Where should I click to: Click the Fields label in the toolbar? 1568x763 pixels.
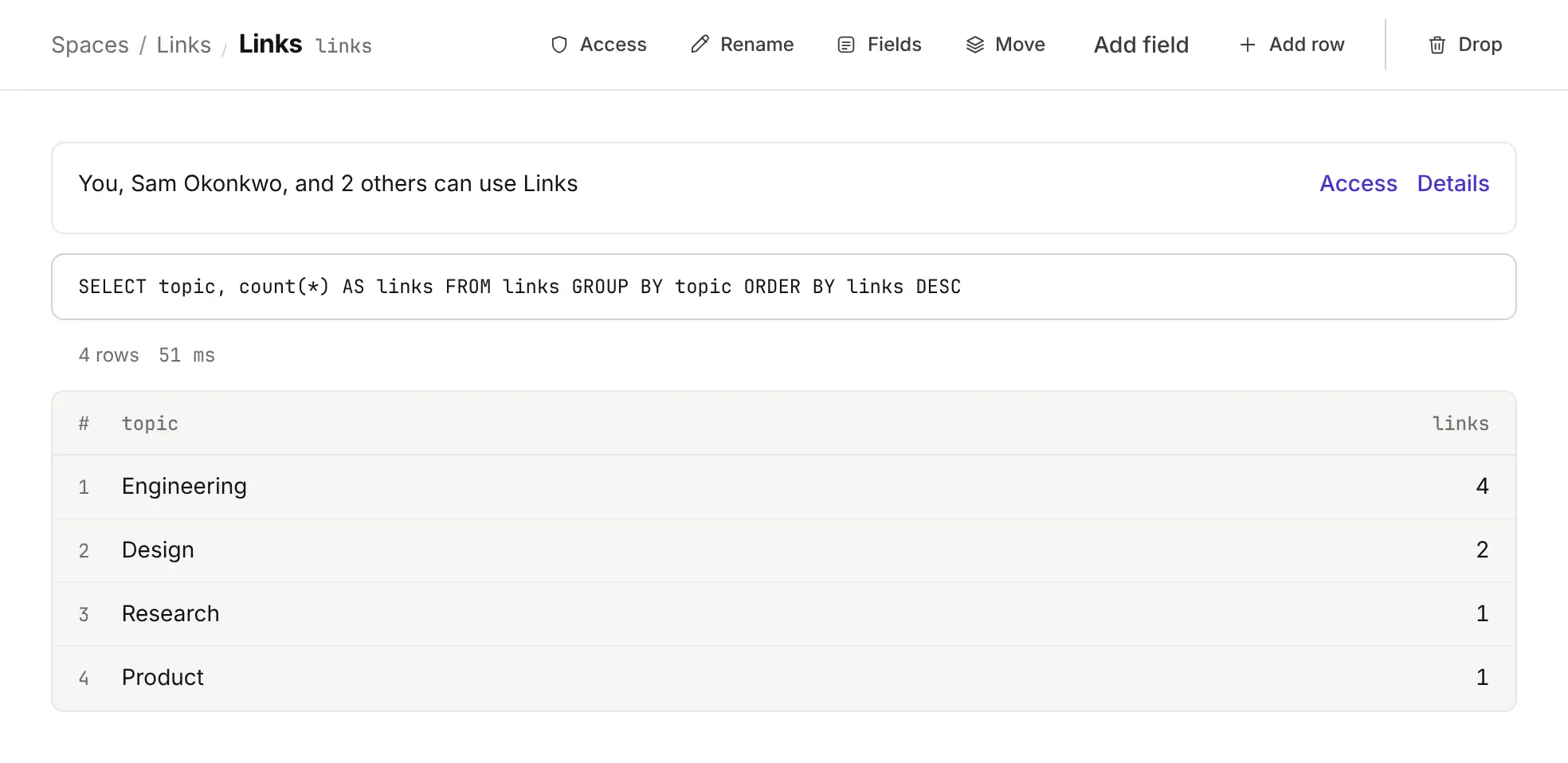(x=894, y=45)
